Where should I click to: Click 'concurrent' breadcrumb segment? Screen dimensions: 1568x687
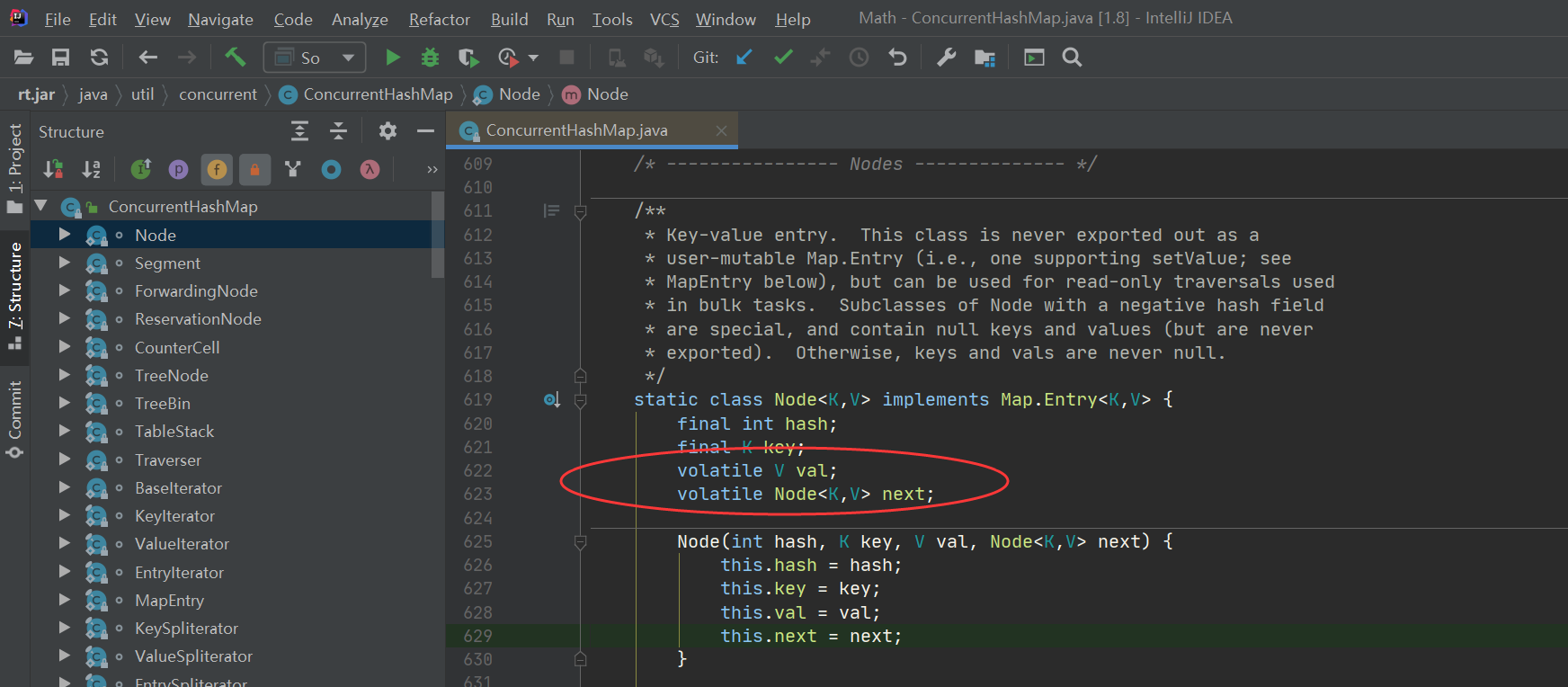(x=218, y=94)
